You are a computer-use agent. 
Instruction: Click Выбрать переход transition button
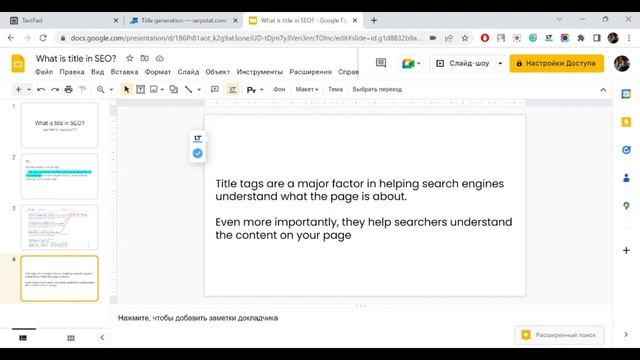pyautogui.click(x=377, y=89)
